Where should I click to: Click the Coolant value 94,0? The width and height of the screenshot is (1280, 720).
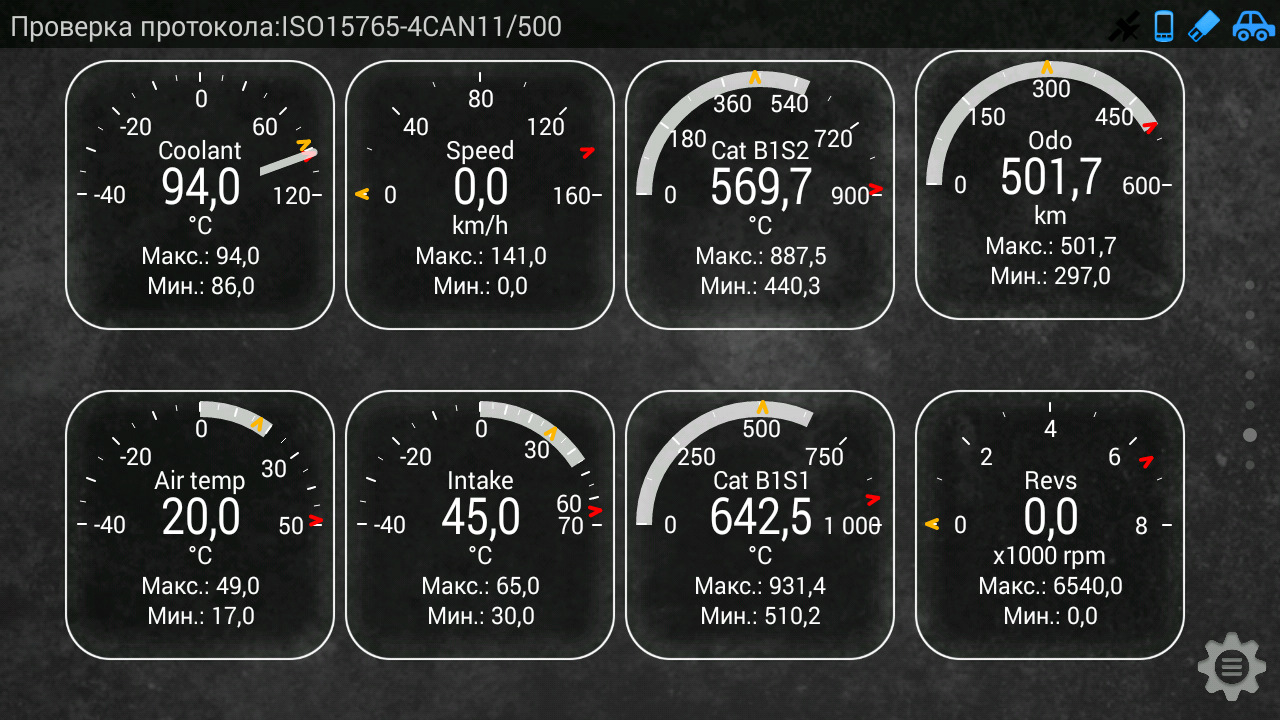tap(200, 187)
